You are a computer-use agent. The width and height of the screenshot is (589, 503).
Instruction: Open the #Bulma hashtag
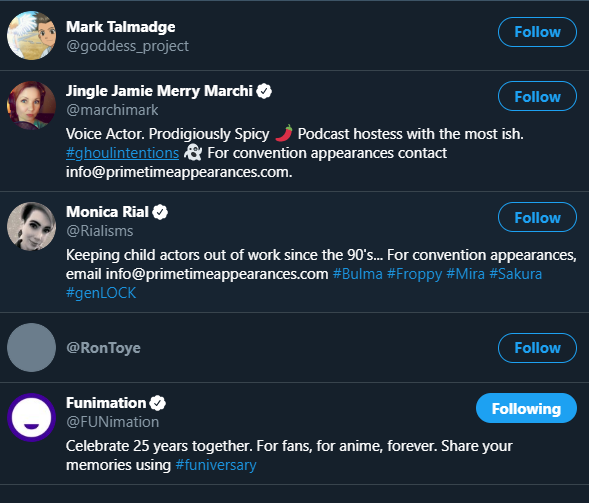click(x=358, y=274)
